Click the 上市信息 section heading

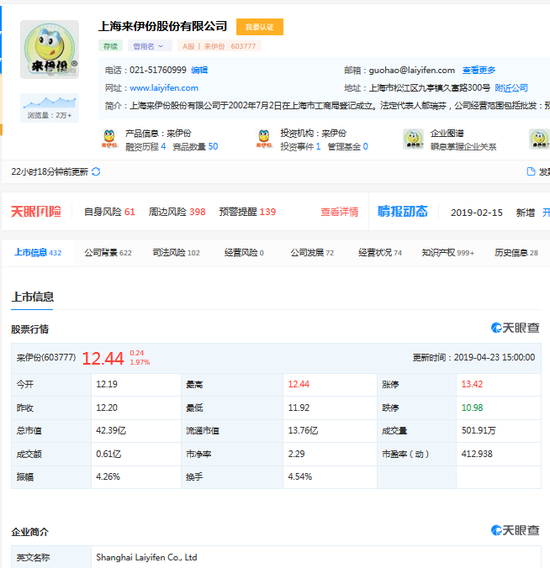click(32, 297)
